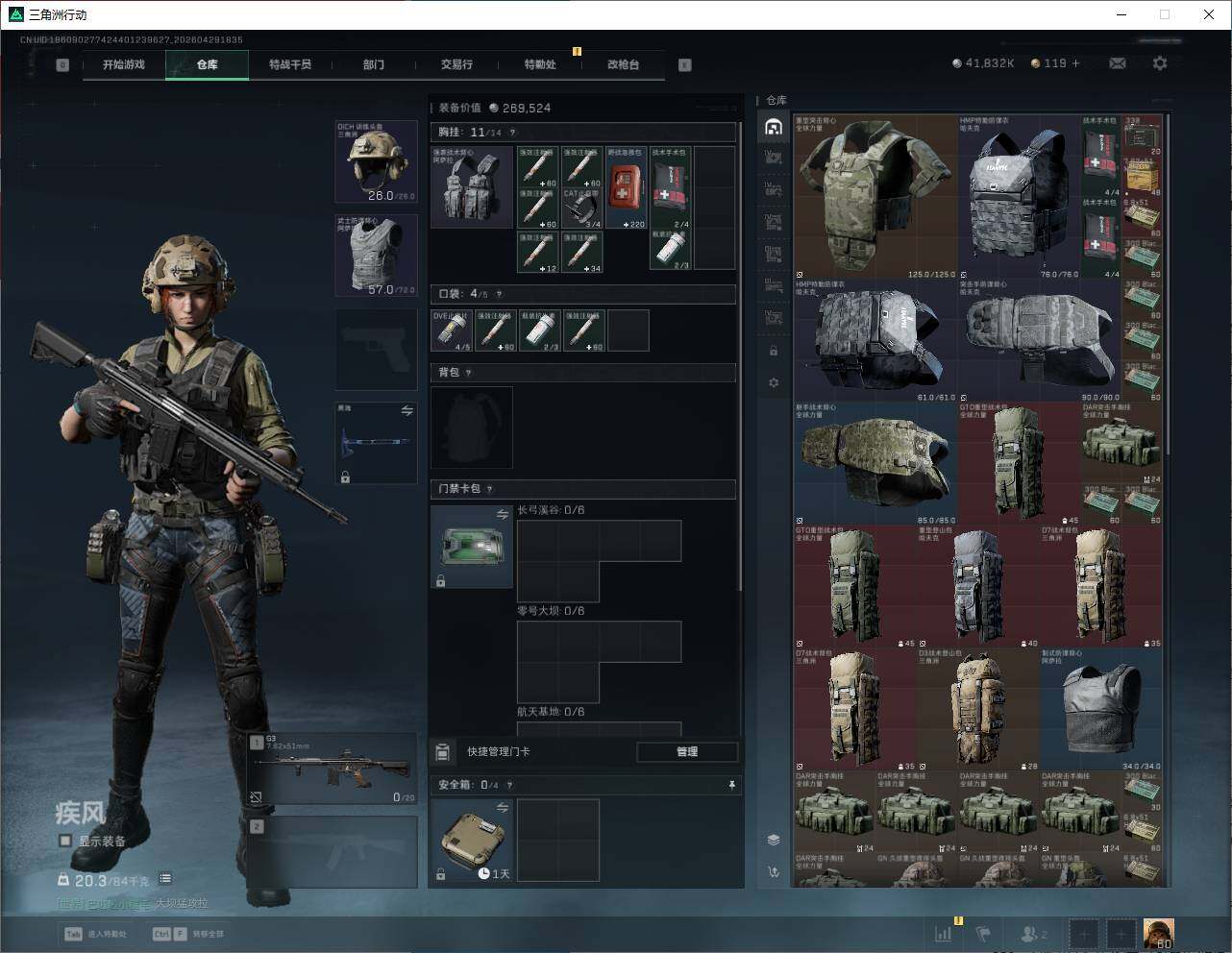Viewport: 1232px width, 953px height.
Task: Click the quick key card manager icon
Action: point(443,751)
